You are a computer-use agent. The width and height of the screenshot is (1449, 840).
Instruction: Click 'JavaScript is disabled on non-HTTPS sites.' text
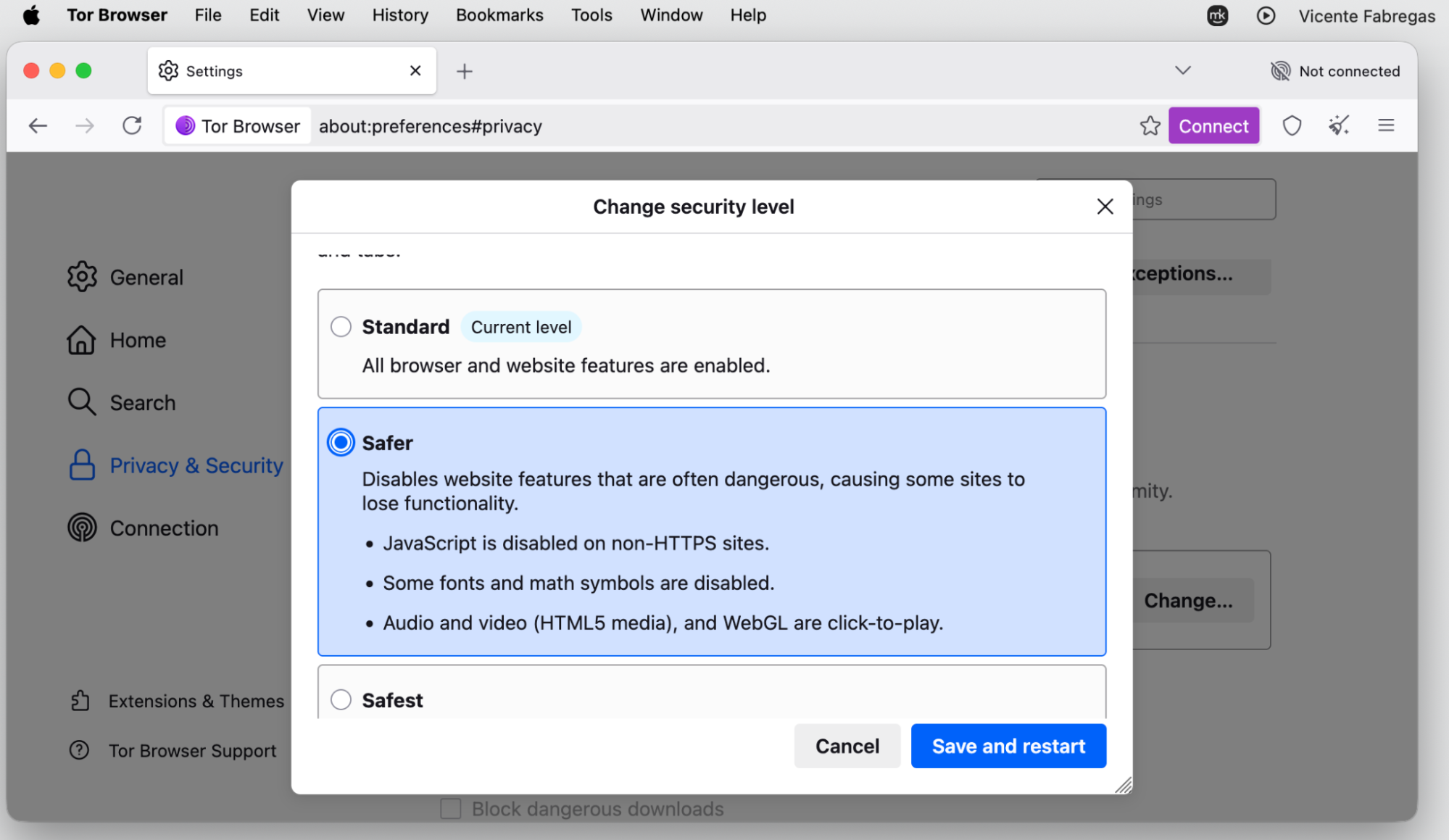576,543
